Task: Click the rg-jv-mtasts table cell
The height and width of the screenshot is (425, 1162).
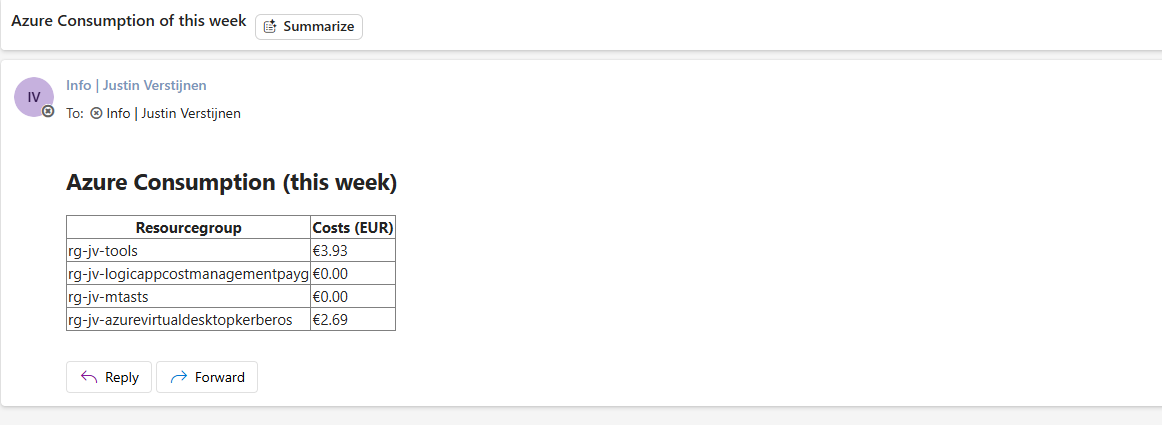Action: coord(188,297)
